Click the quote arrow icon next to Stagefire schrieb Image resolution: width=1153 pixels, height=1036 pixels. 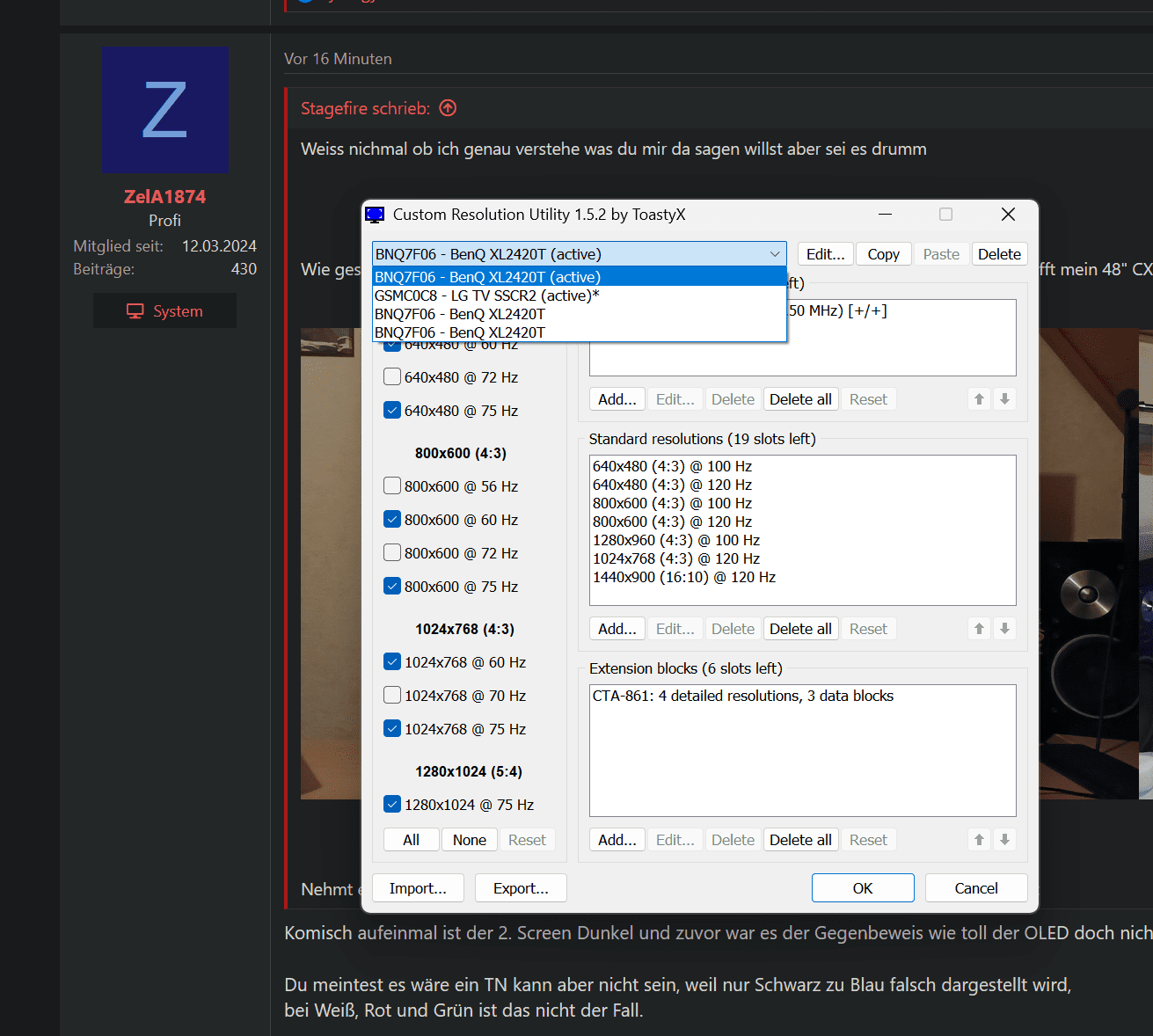449,108
